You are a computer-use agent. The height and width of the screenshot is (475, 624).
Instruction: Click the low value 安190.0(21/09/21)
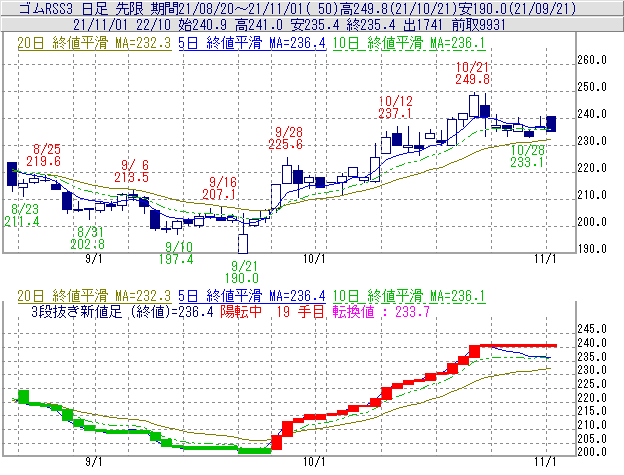[519, 8]
